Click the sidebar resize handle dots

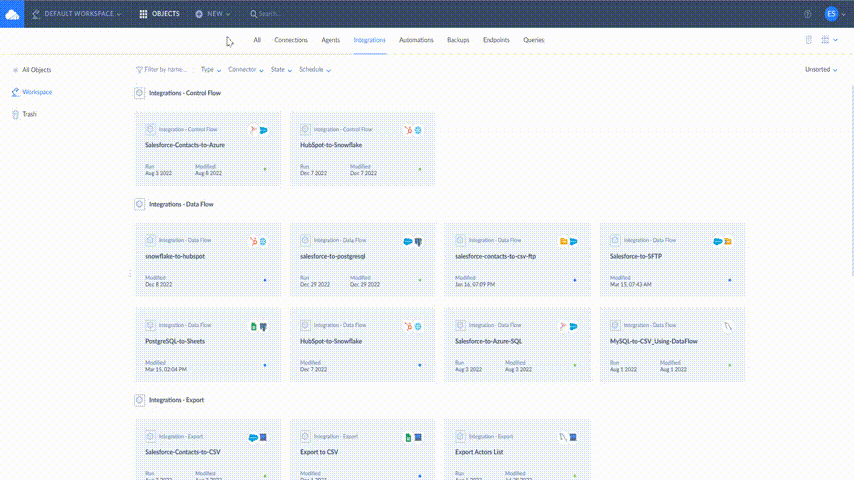pyautogui.click(x=130, y=274)
